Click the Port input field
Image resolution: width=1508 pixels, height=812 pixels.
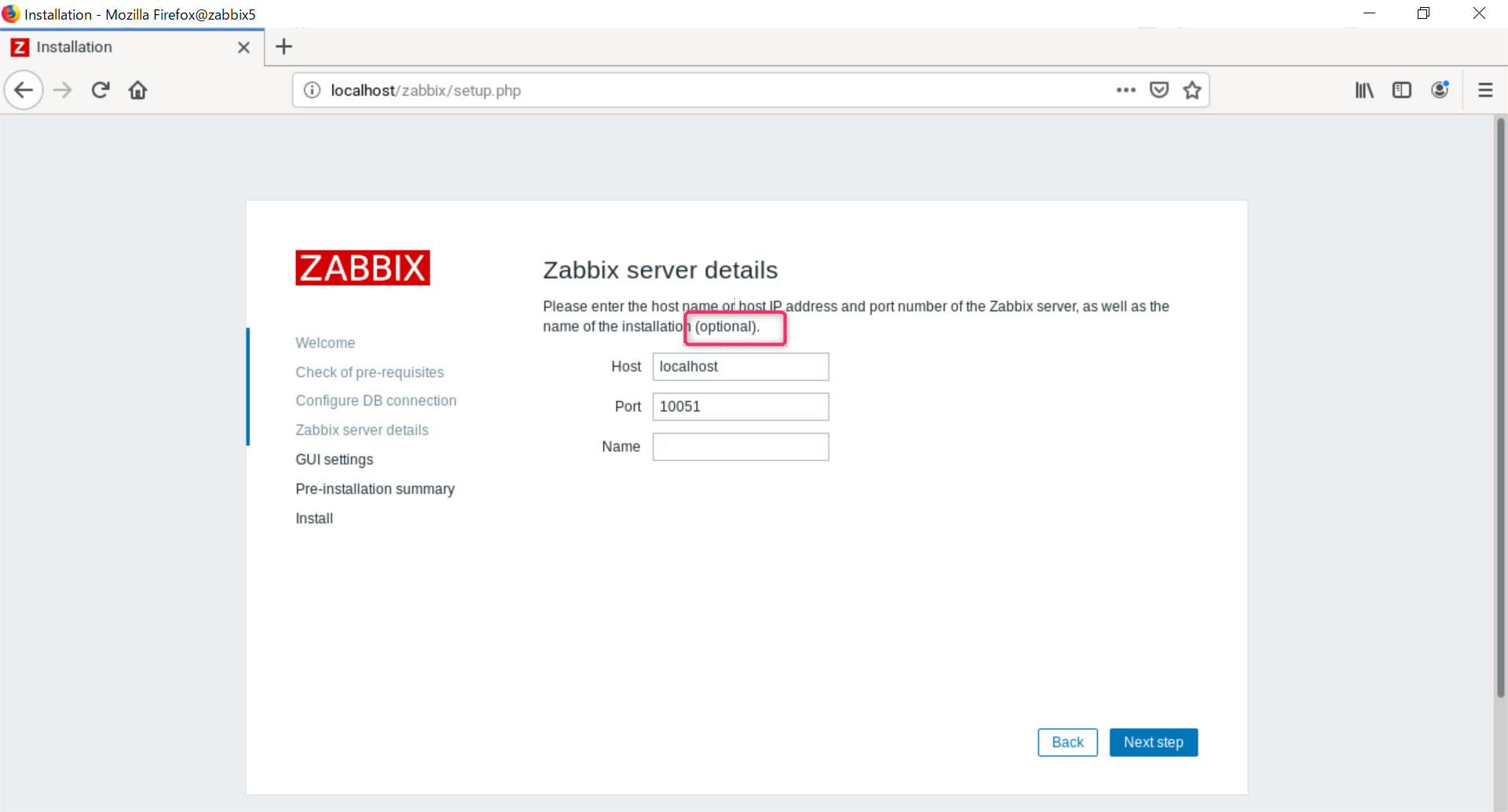(741, 407)
